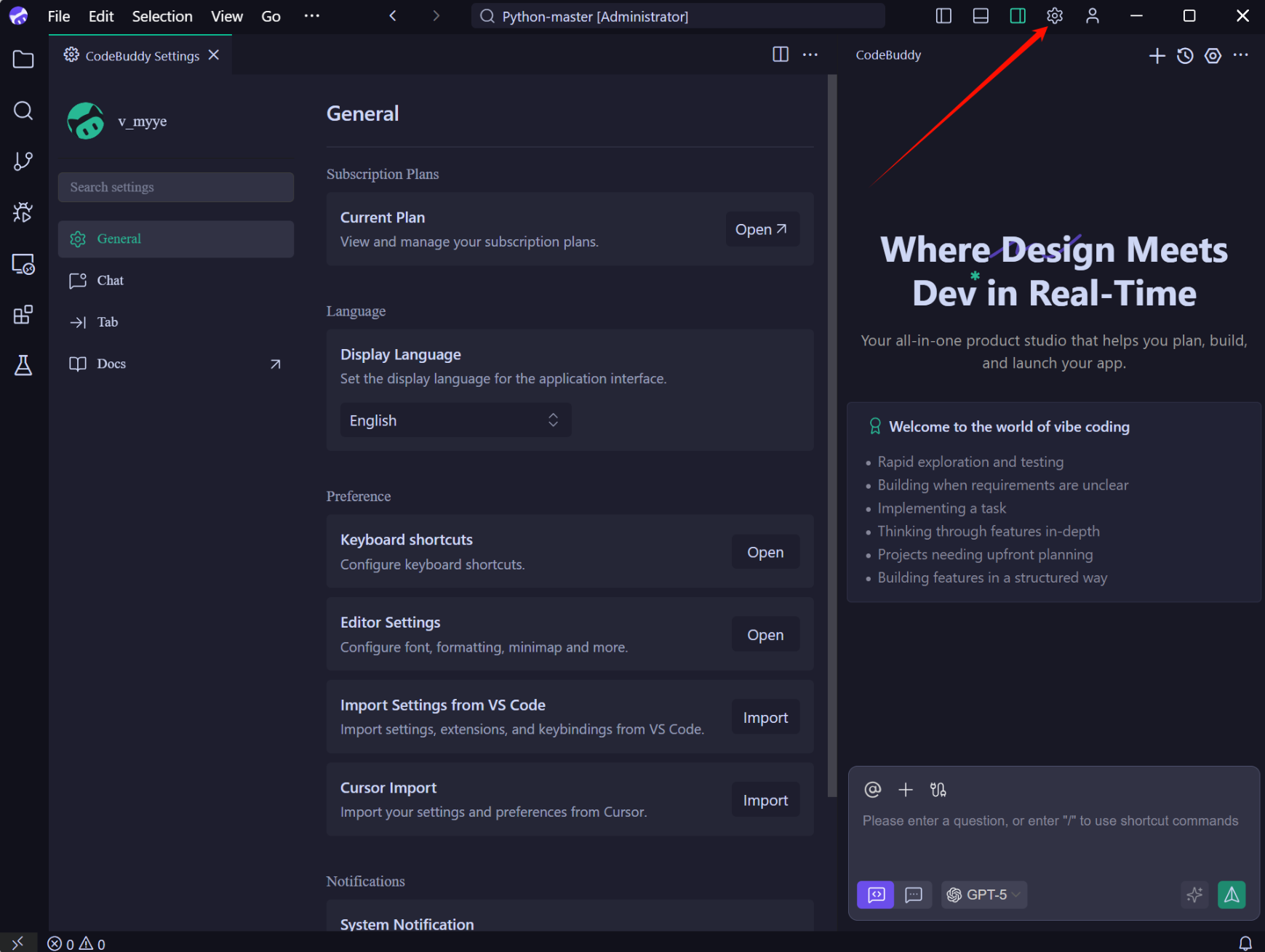Select the Run and Debug icon
Image resolution: width=1265 pixels, height=952 pixels.
(23, 212)
